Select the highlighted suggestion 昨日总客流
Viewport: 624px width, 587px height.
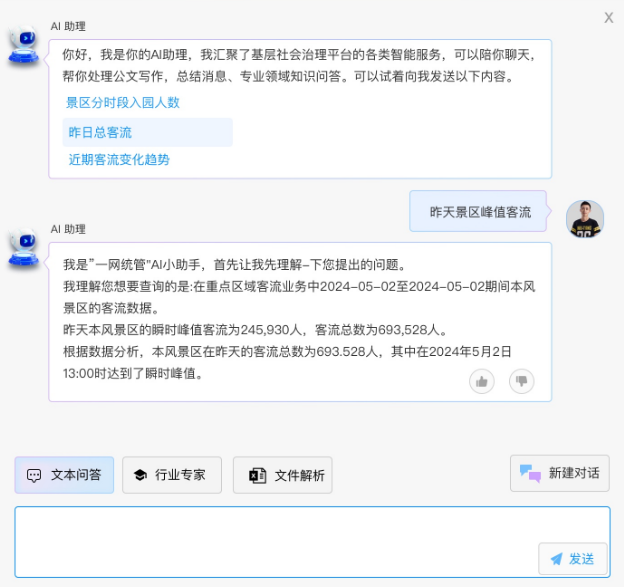[100, 132]
